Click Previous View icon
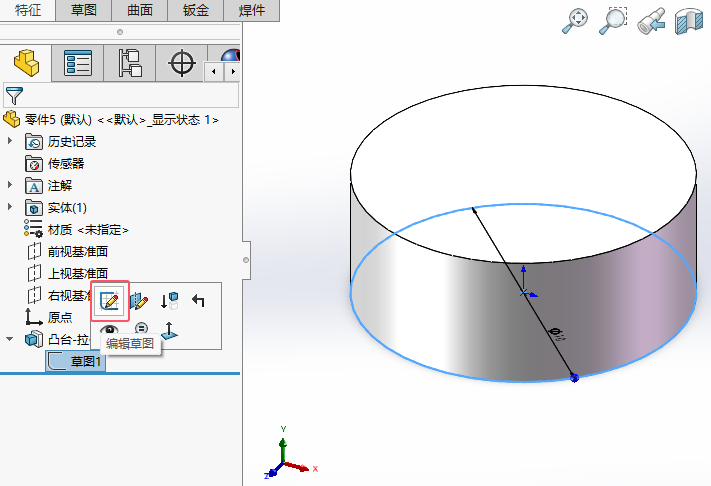The height and width of the screenshot is (486, 711). tap(651, 22)
